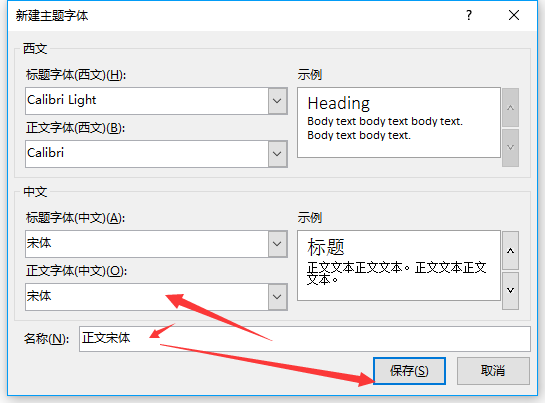Click the 名称 field containing 正文宋体
This screenshot has height=403, width=545.
click(x=305, y=339)
